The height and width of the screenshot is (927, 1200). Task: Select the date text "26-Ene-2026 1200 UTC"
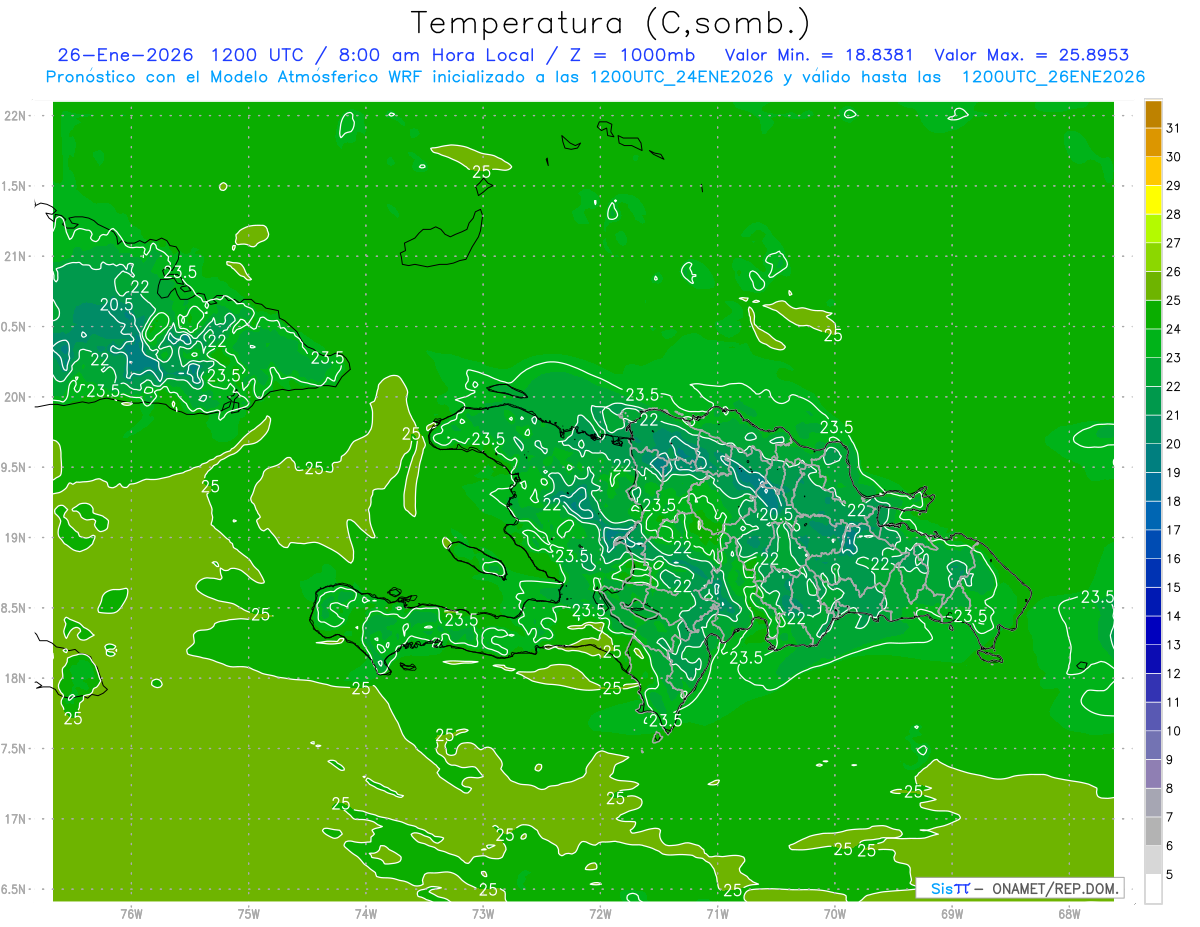(x=179, y=55)
